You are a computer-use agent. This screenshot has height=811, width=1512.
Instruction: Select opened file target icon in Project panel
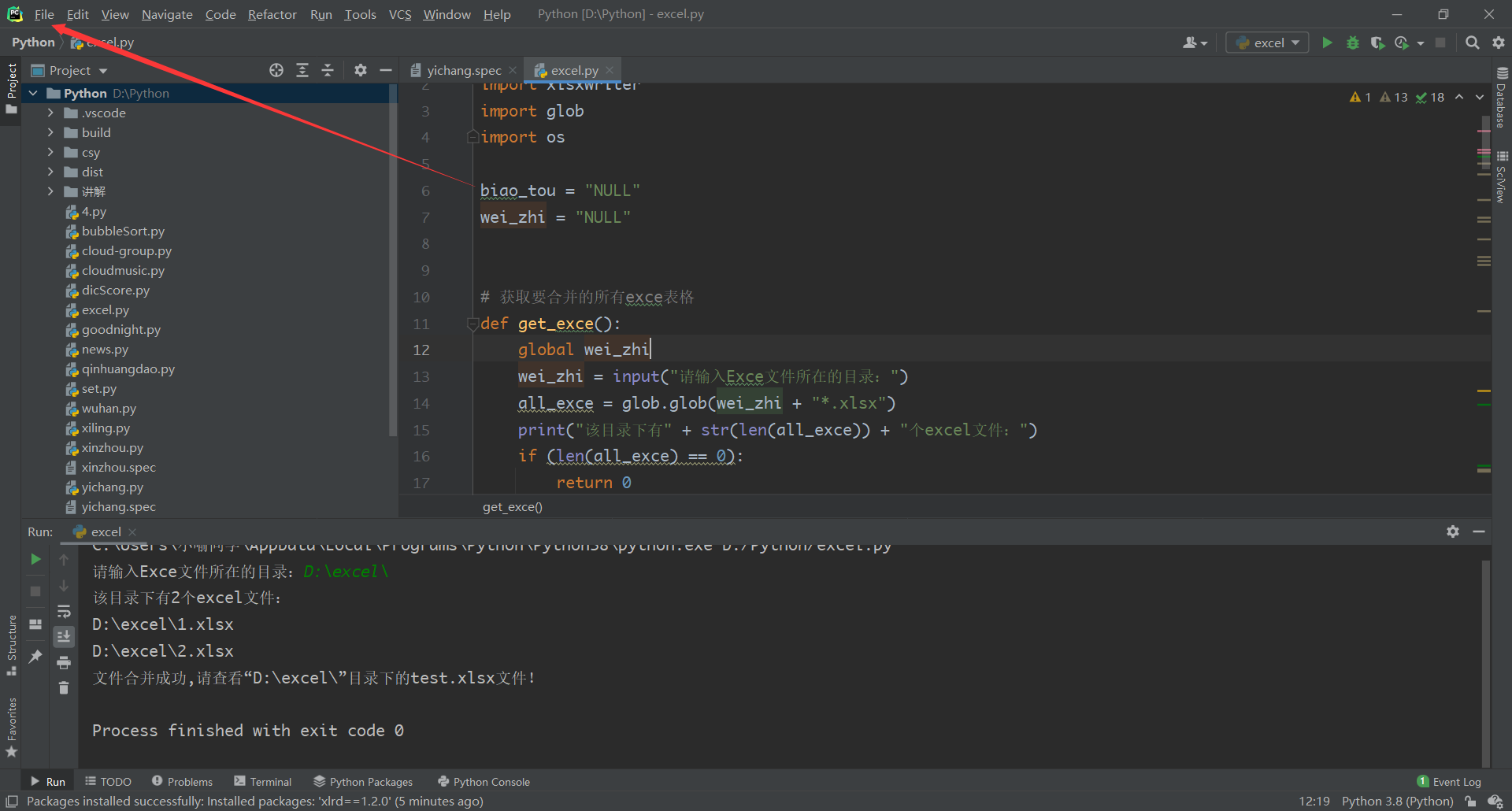click(276, 70)
